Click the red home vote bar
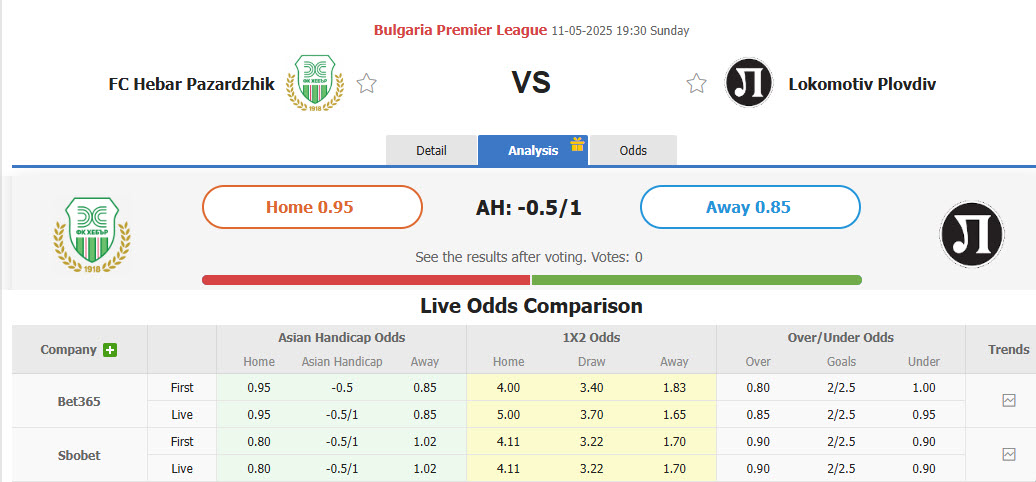Image resolution: width=1036 pixels, height=482 pixels. point(366,280)
